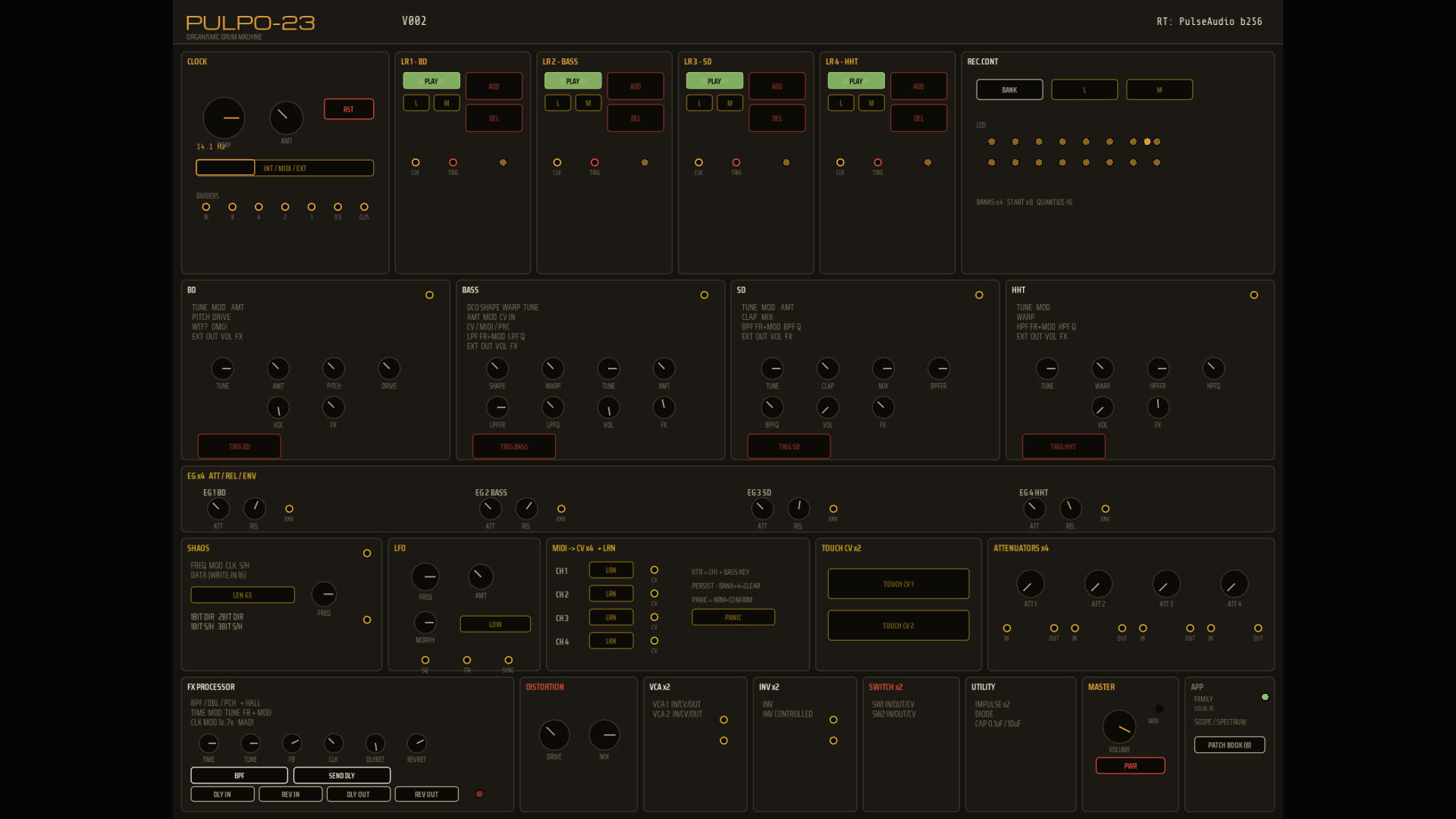
Task: Click the TOUCH CV 1 pad
Action: (899, 584)
